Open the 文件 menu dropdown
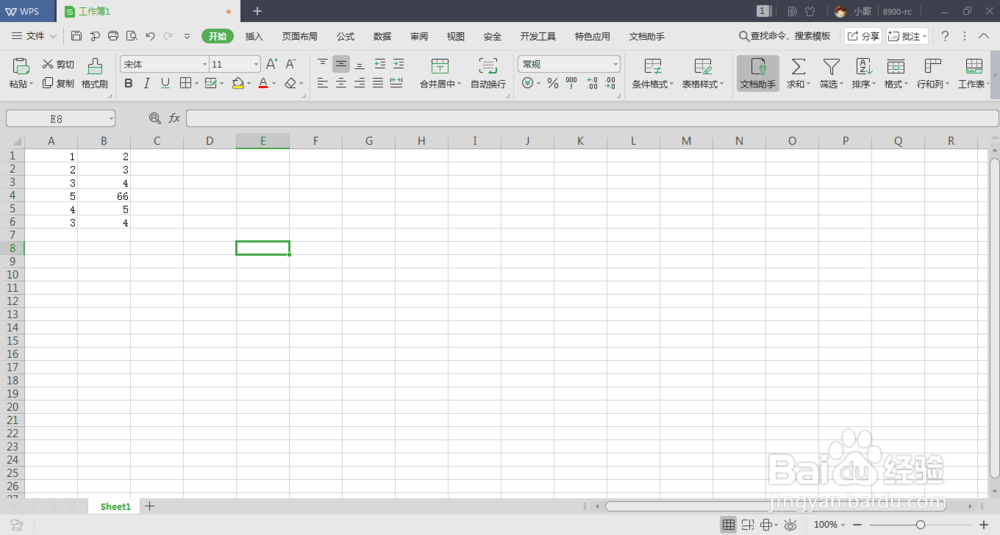The width and height of the screenshot is (1000, 535). click(x=34, y=36)
